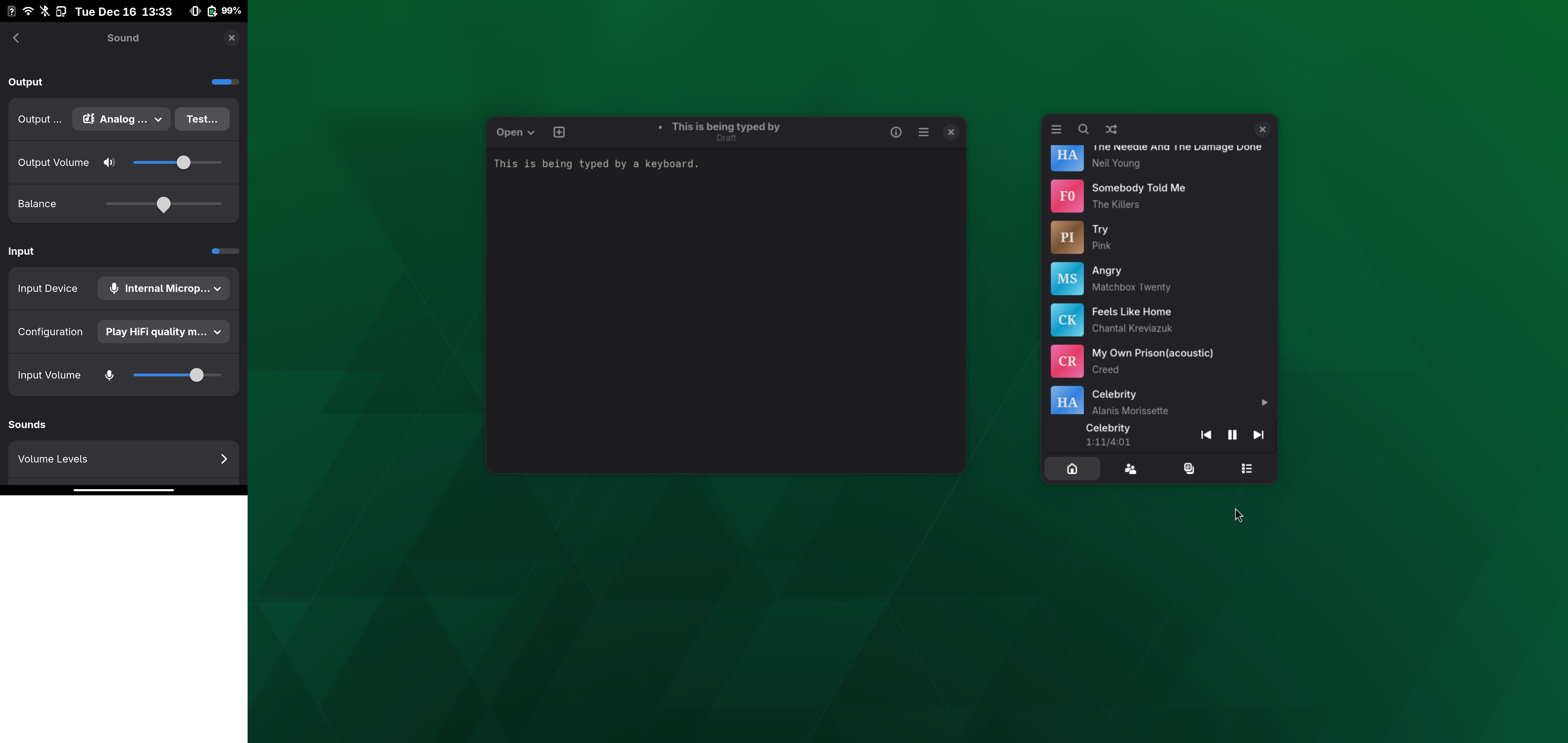Play Try by Pink
The width and height of the screenshot is (1568, 743).
[x=1159, y=237]
